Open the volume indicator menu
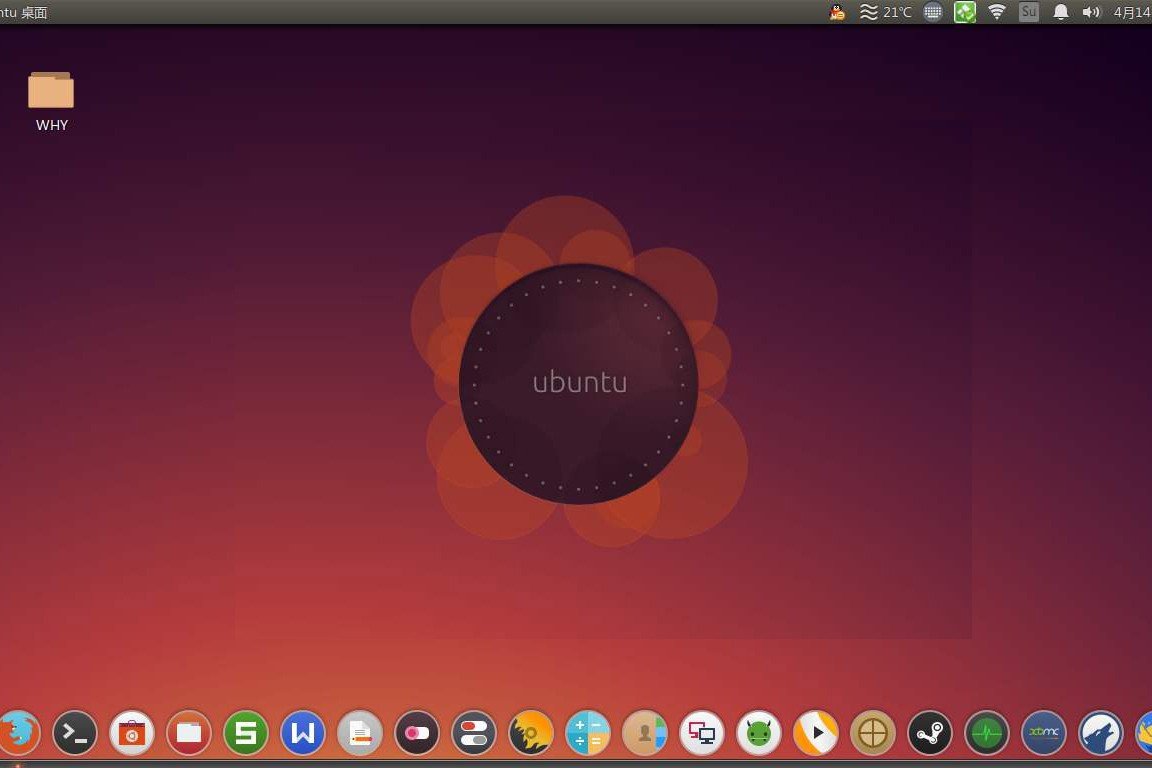Screen dimensions: 1152x768 coord(1091,13)
